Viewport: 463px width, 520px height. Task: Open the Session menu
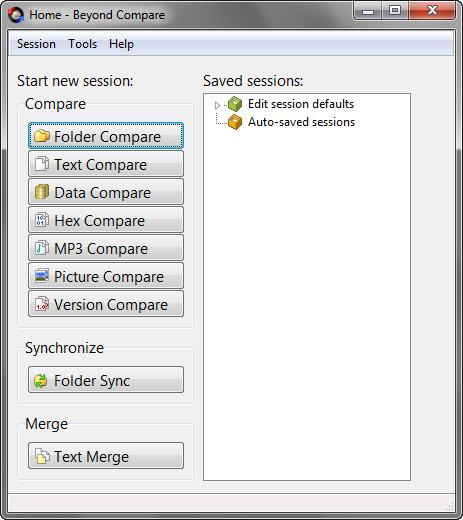point(36,44)
